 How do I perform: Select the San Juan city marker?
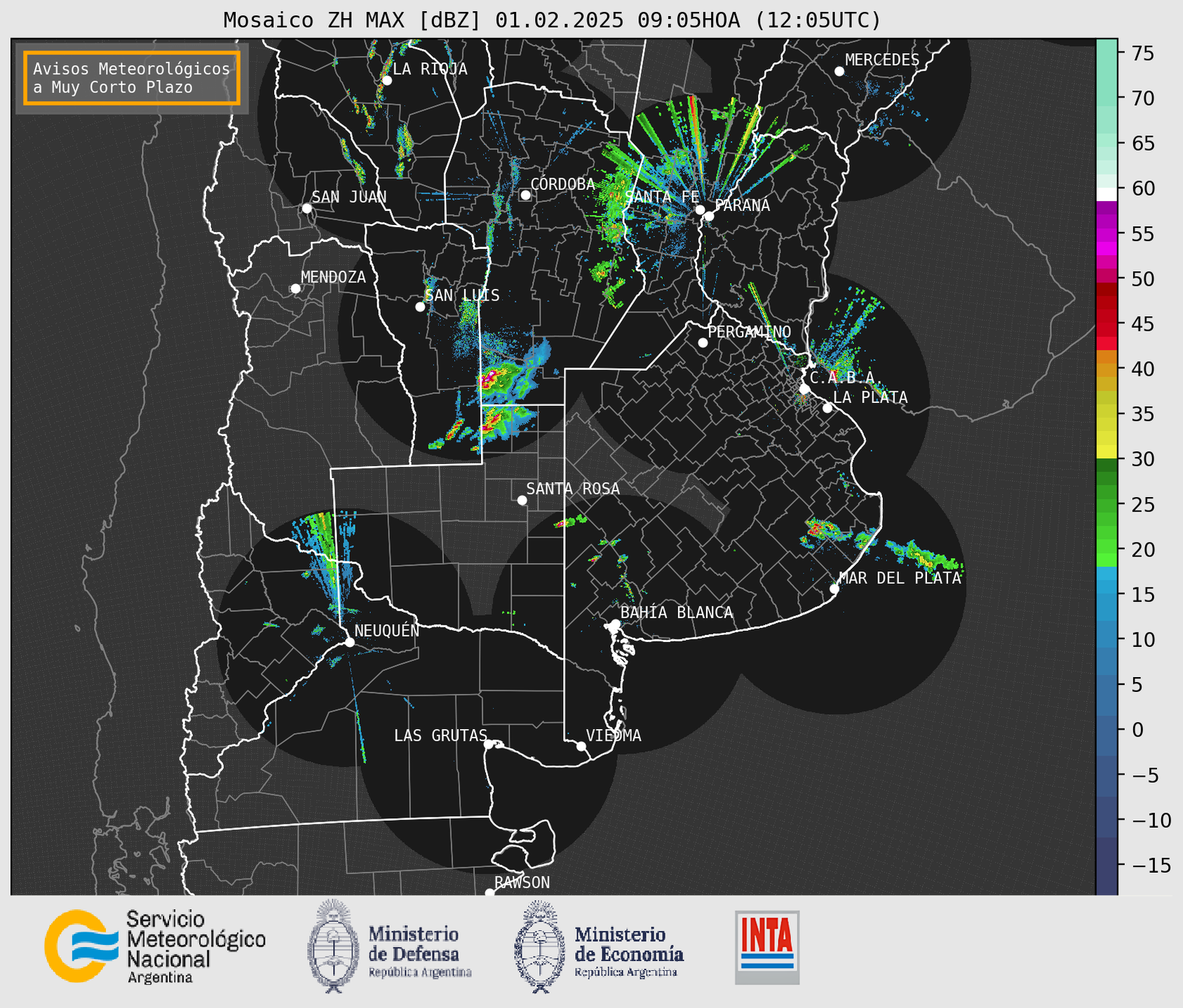[306, 208]
